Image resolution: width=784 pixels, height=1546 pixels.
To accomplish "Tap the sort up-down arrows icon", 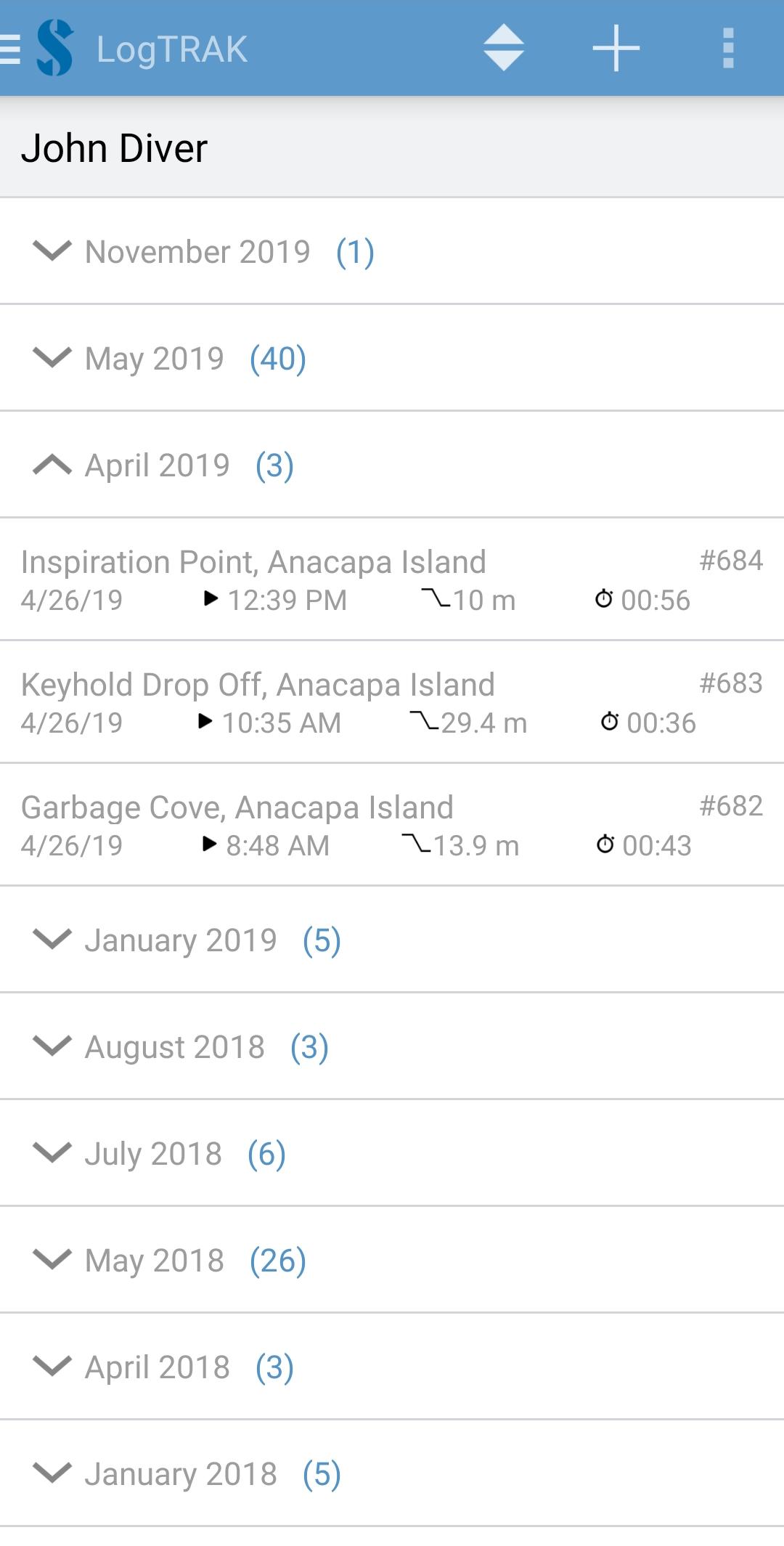I will point(503,49).
